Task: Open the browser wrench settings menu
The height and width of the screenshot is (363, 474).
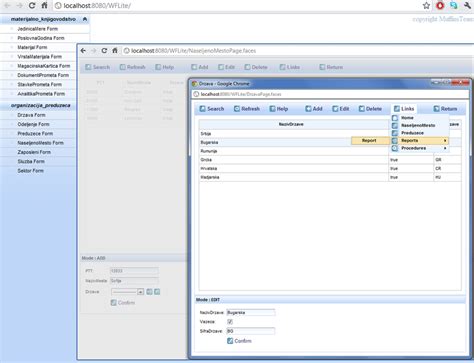Action: 467,5
